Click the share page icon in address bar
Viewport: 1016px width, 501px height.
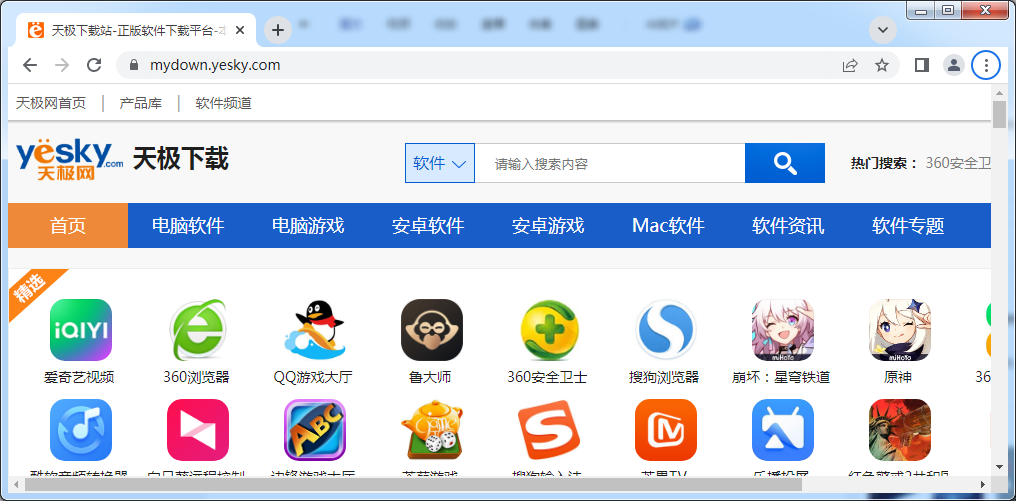[x=849, y=65]
